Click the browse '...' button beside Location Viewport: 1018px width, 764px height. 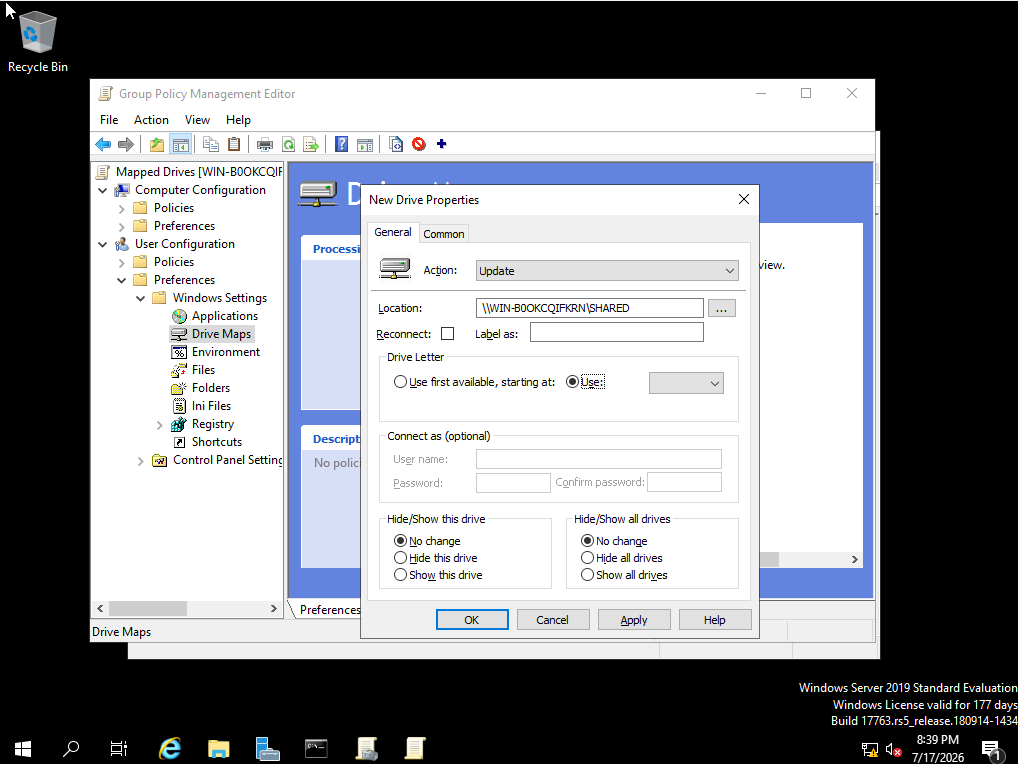pyautogui.click(x=721, y=308)
